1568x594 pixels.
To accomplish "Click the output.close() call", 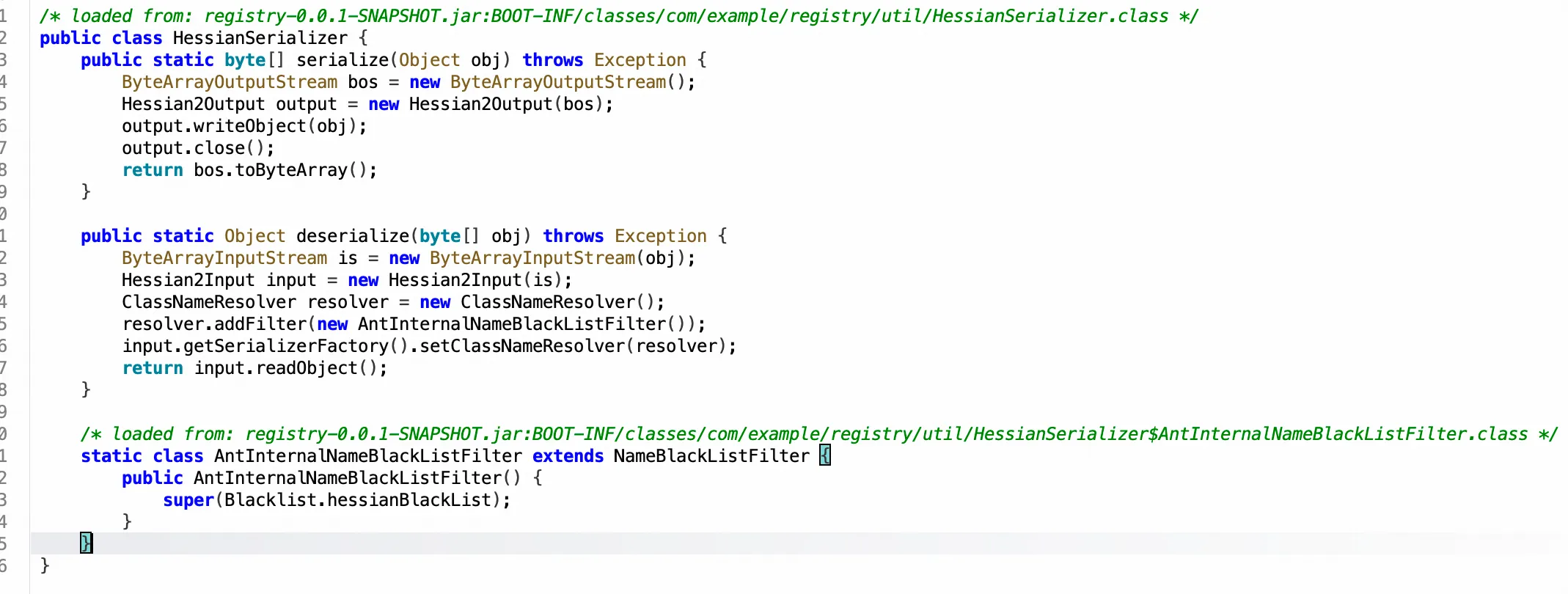I will point(197,148).
